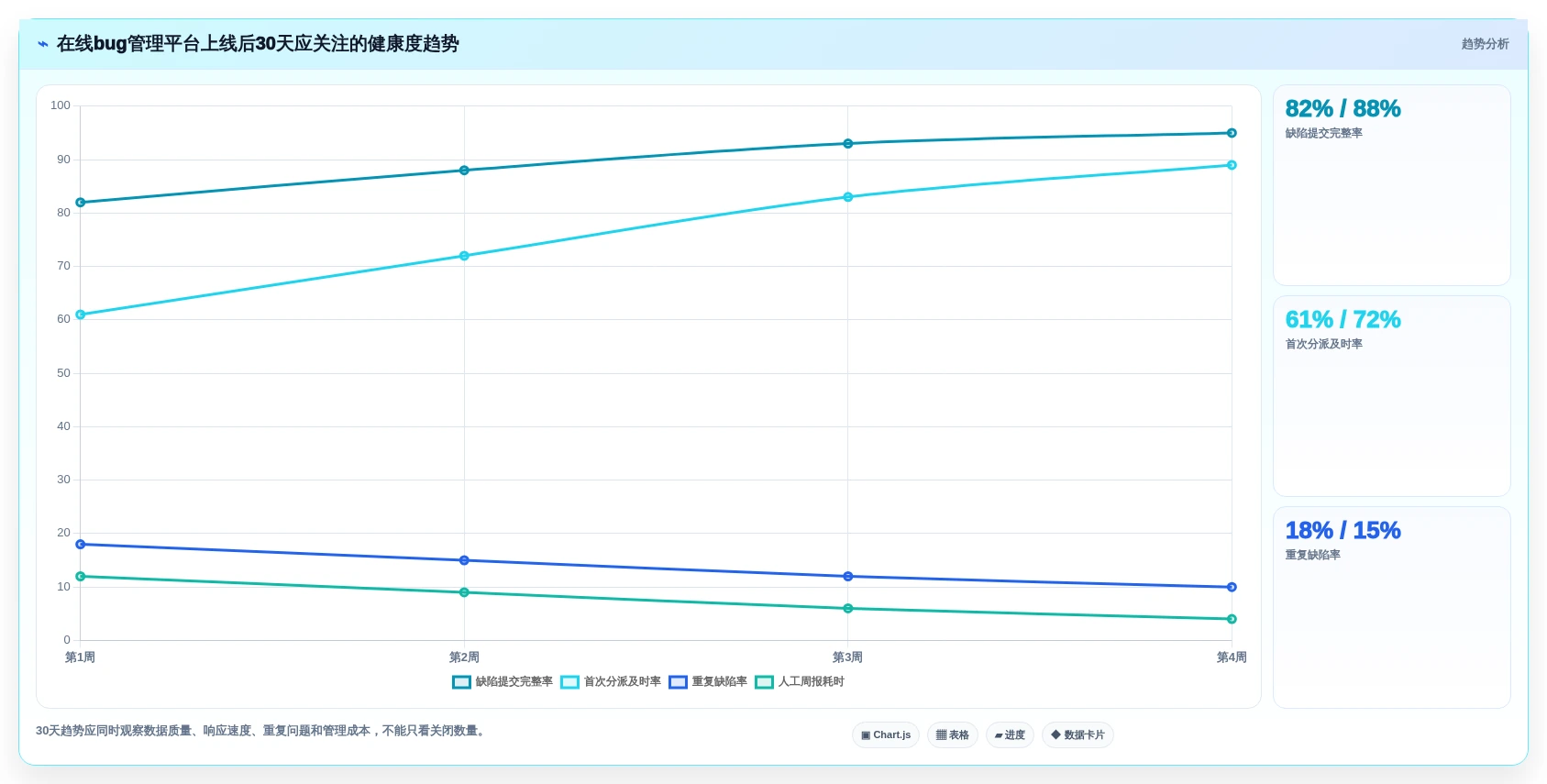Click the 首次分派及时率 caption in second card
Screen dimensions: 1547x784
point(1323,344)
